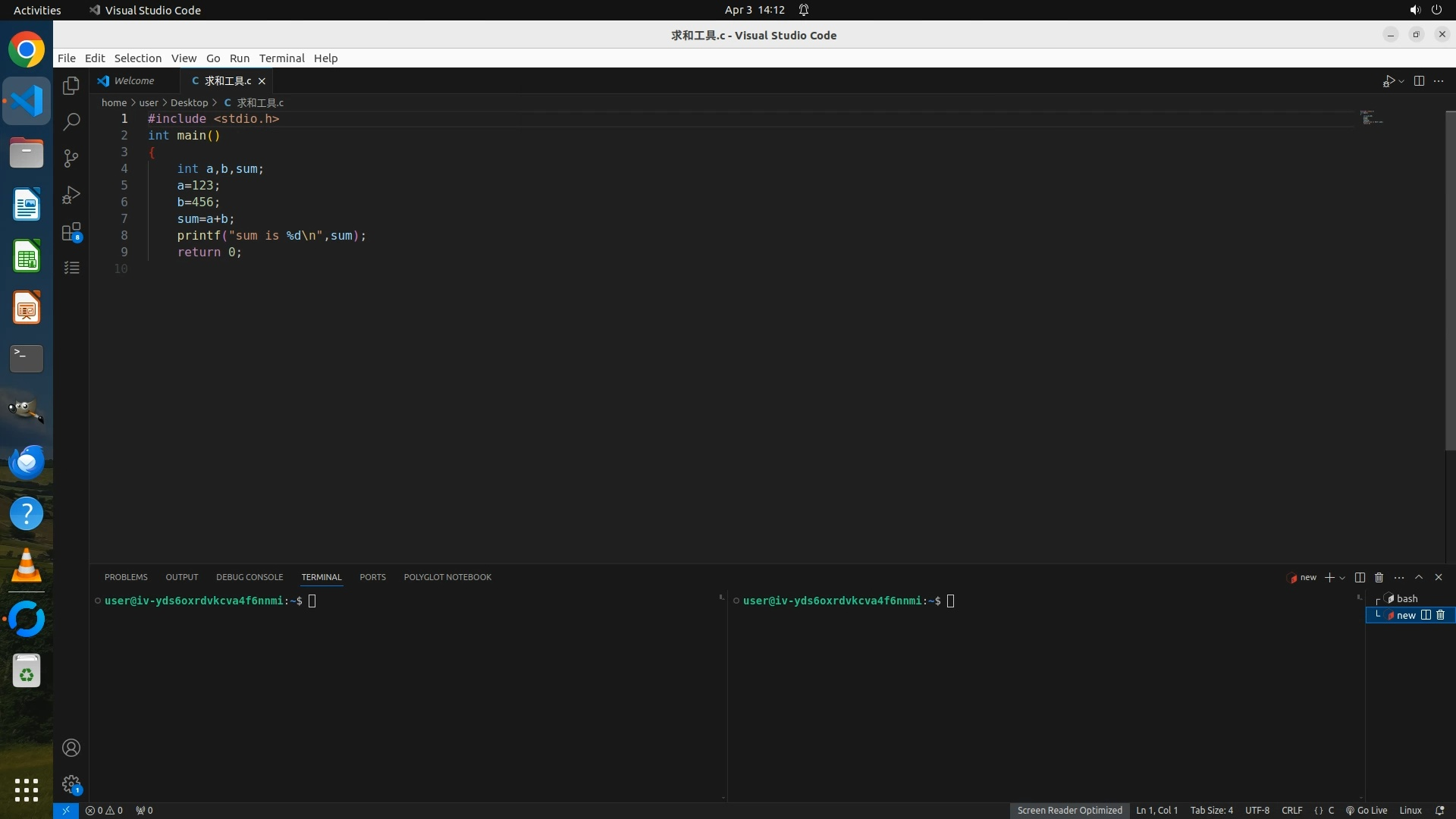This screenshot has width=1456, height=819.
Task: Toggle Screen Reader Optimized status item
Action: click(x=1069, y=810)
